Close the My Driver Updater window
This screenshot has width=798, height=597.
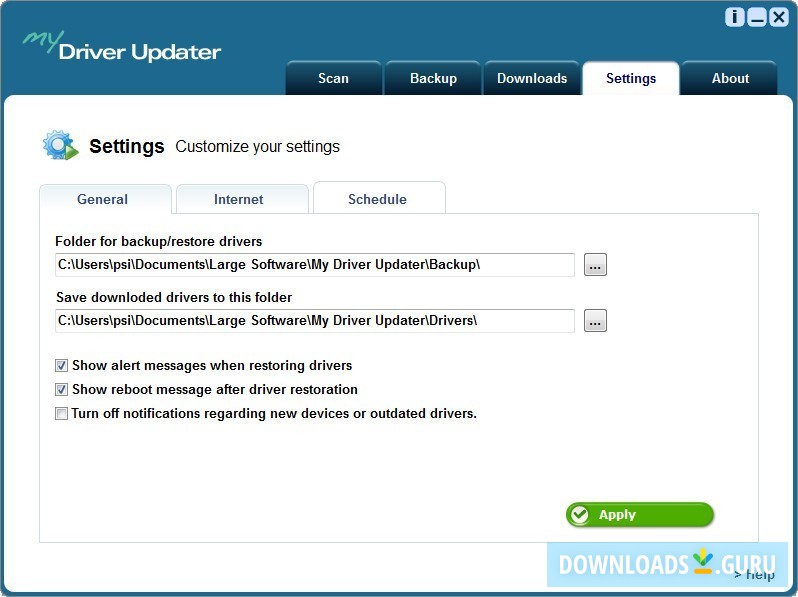coord(779,17)
